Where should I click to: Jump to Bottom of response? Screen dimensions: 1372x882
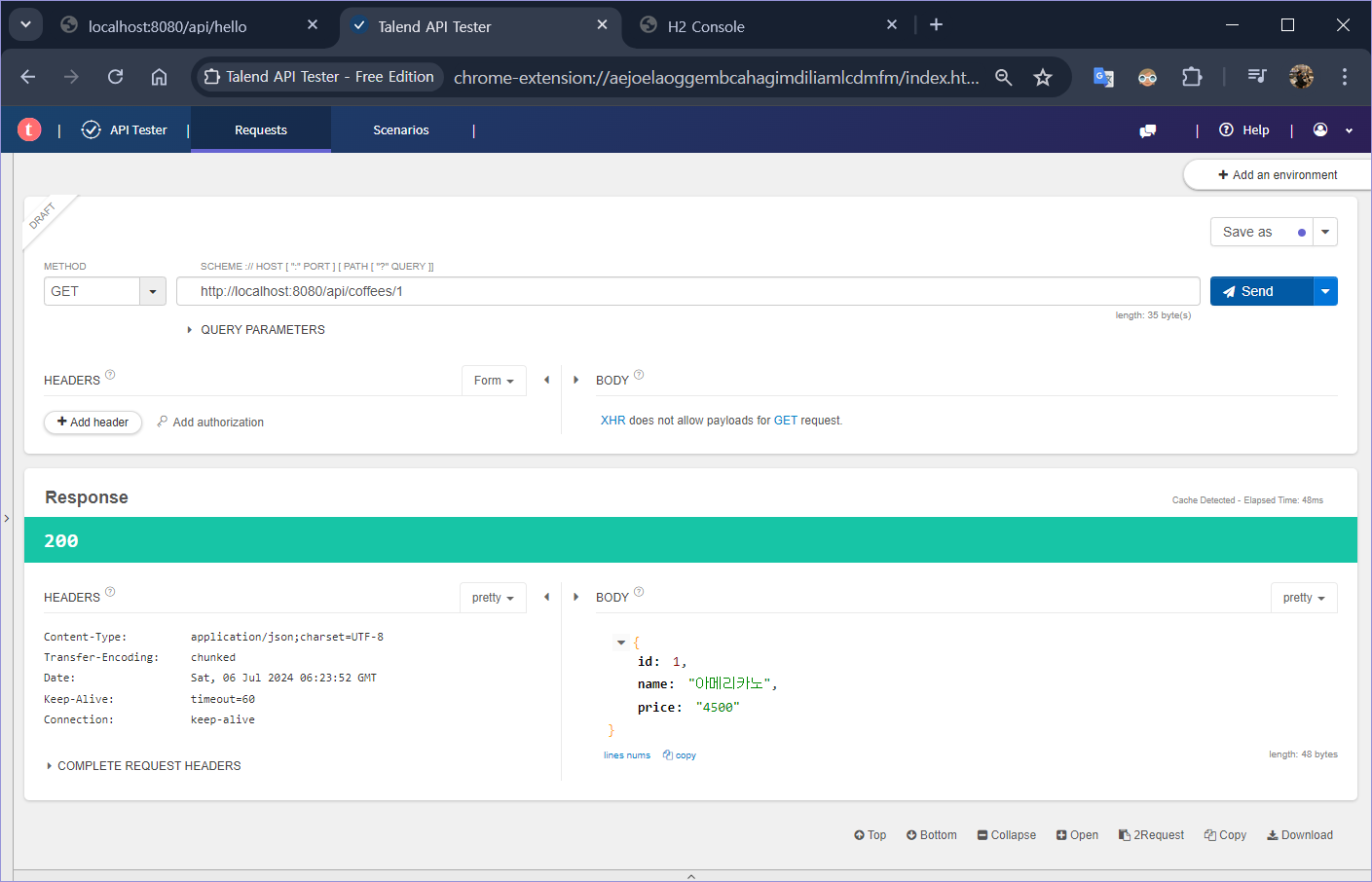pyautogui.click(x=932, y=835)
